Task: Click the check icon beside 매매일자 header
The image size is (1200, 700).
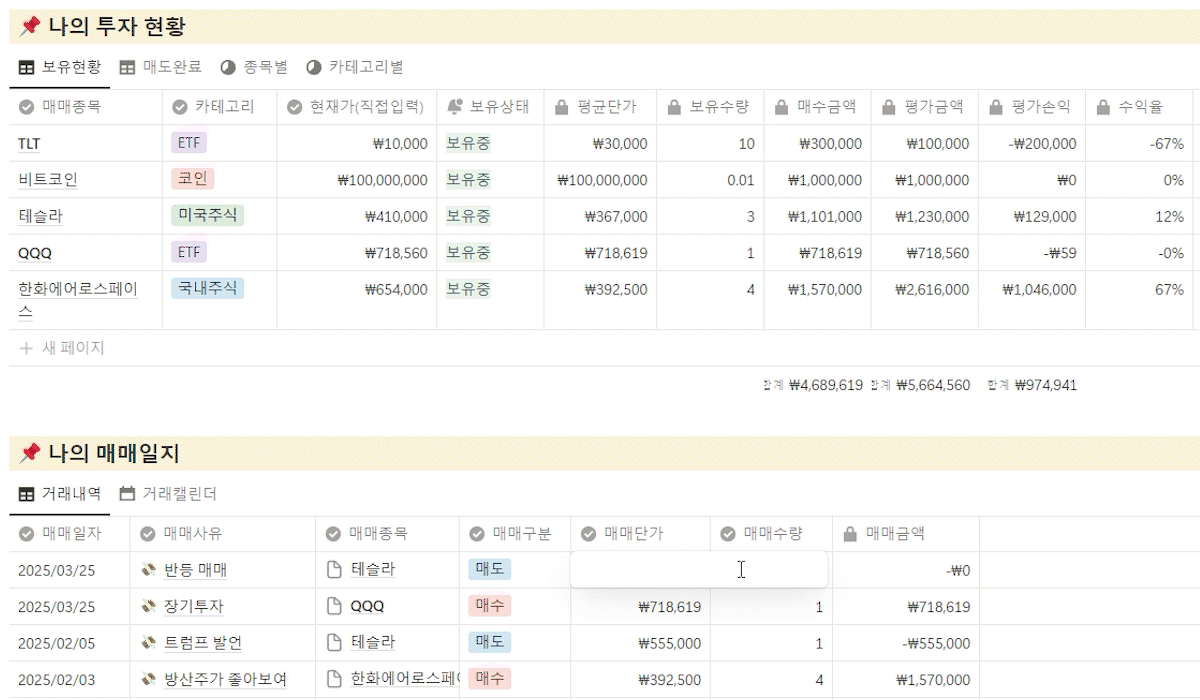Action: point(26,534)
